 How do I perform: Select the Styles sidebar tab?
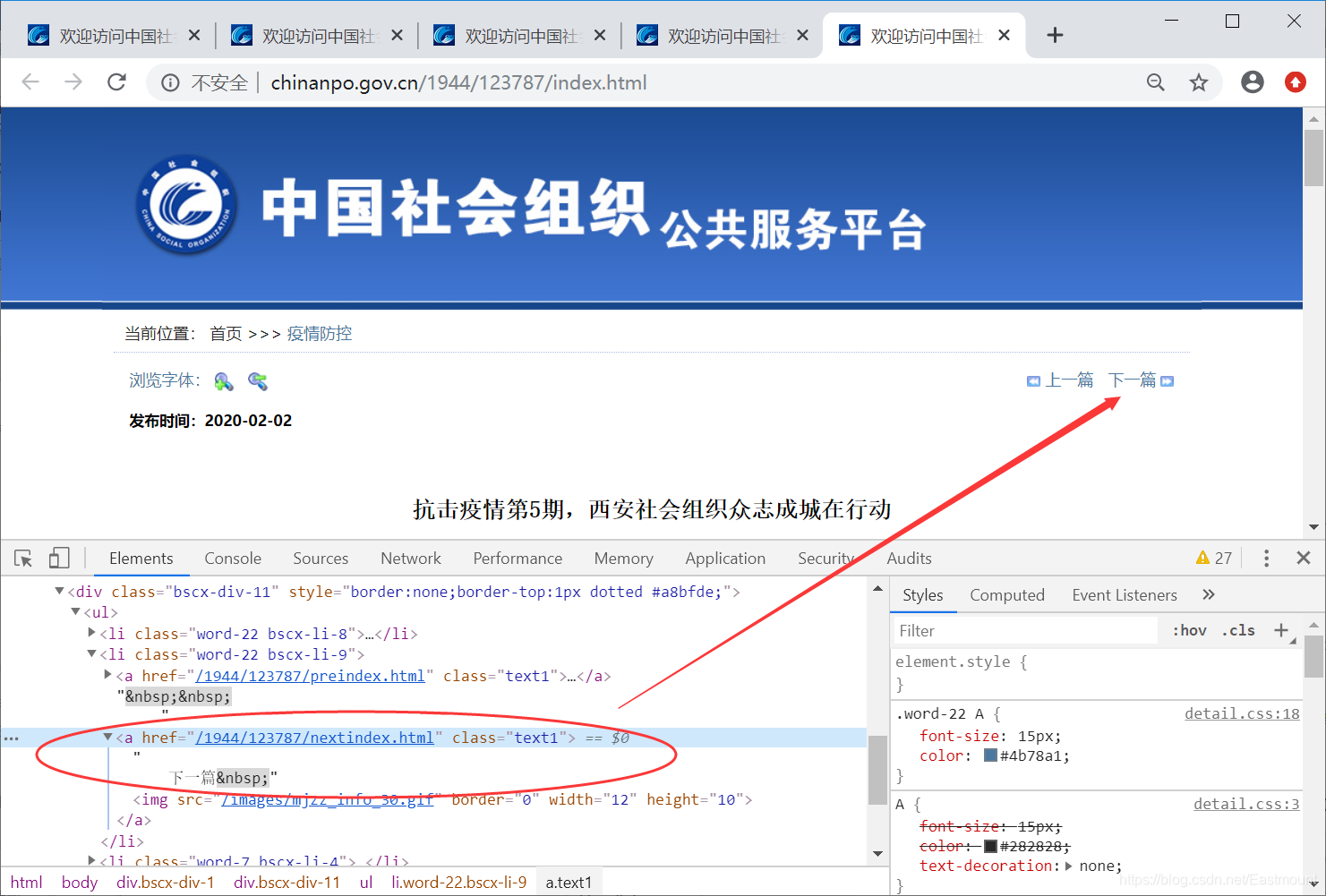click(x=923, y=595)
